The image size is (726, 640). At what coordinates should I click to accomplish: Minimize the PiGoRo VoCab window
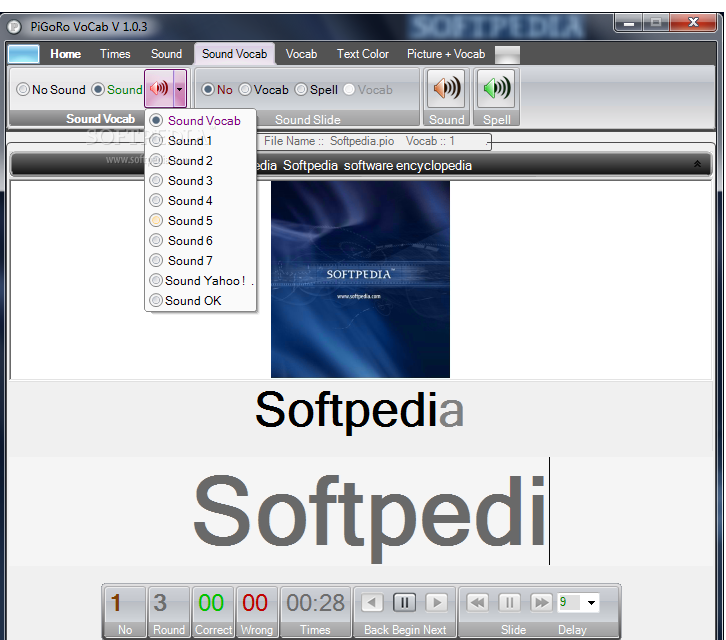[629, 23]
